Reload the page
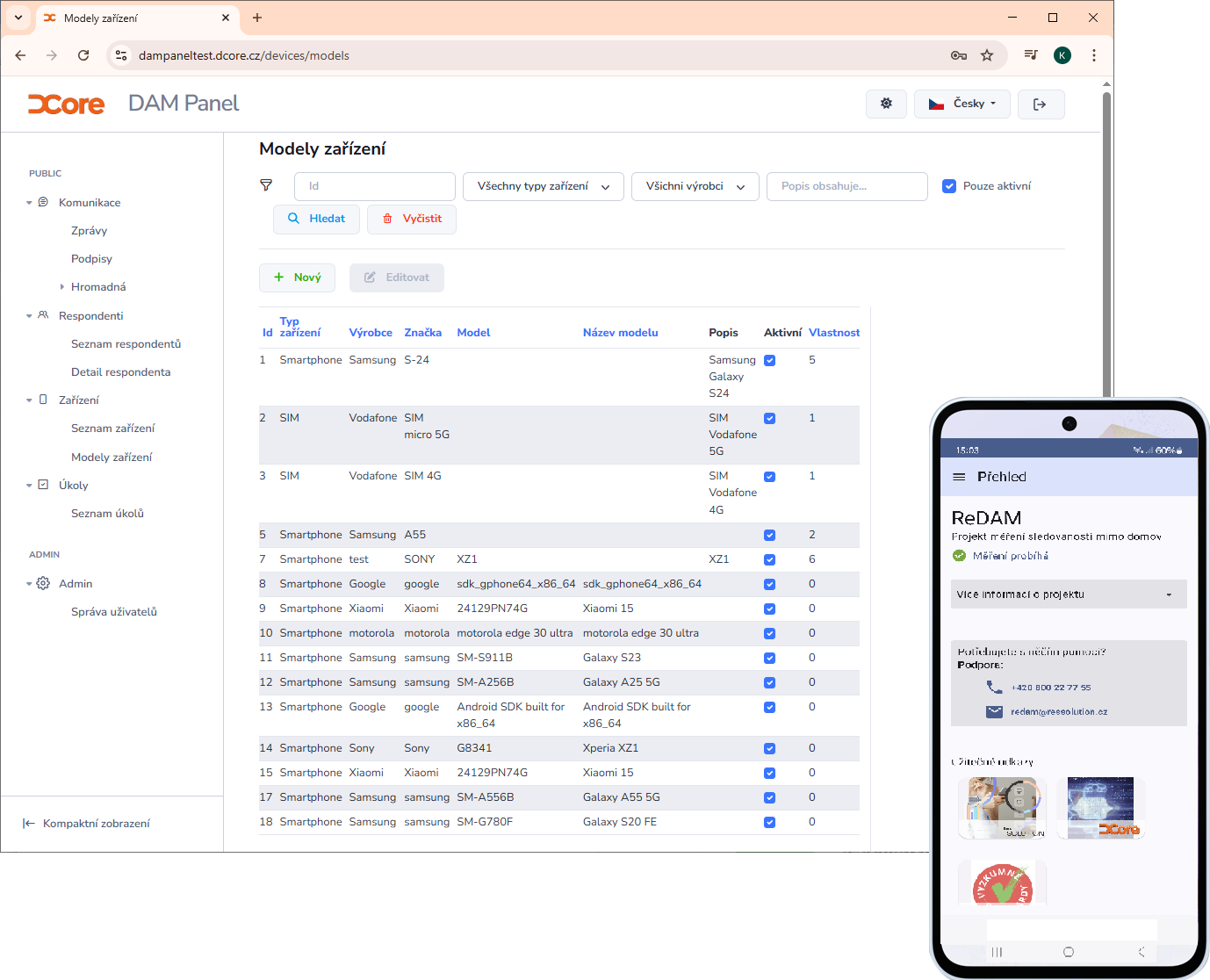 tap(83, 55)
